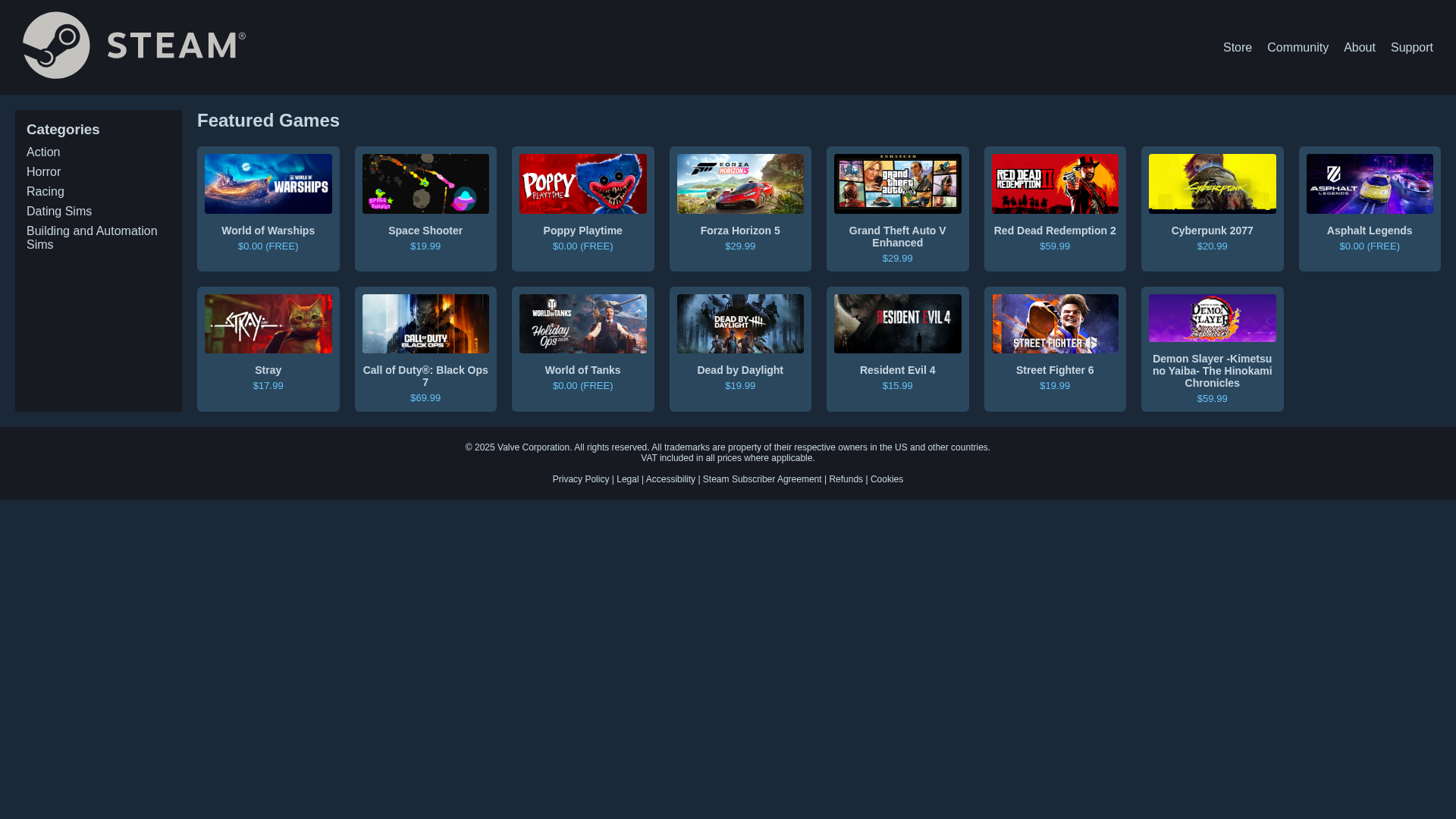This screenshot has width=1456, height=819.
Task: Open the Privacy Policy link
Action: (580, 479)
